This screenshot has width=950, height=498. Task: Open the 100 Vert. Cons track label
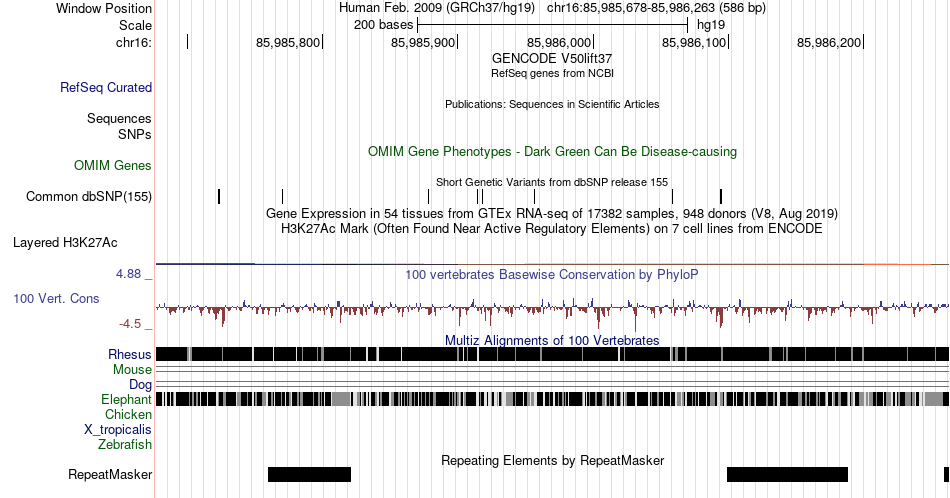(x=56, y=298)
